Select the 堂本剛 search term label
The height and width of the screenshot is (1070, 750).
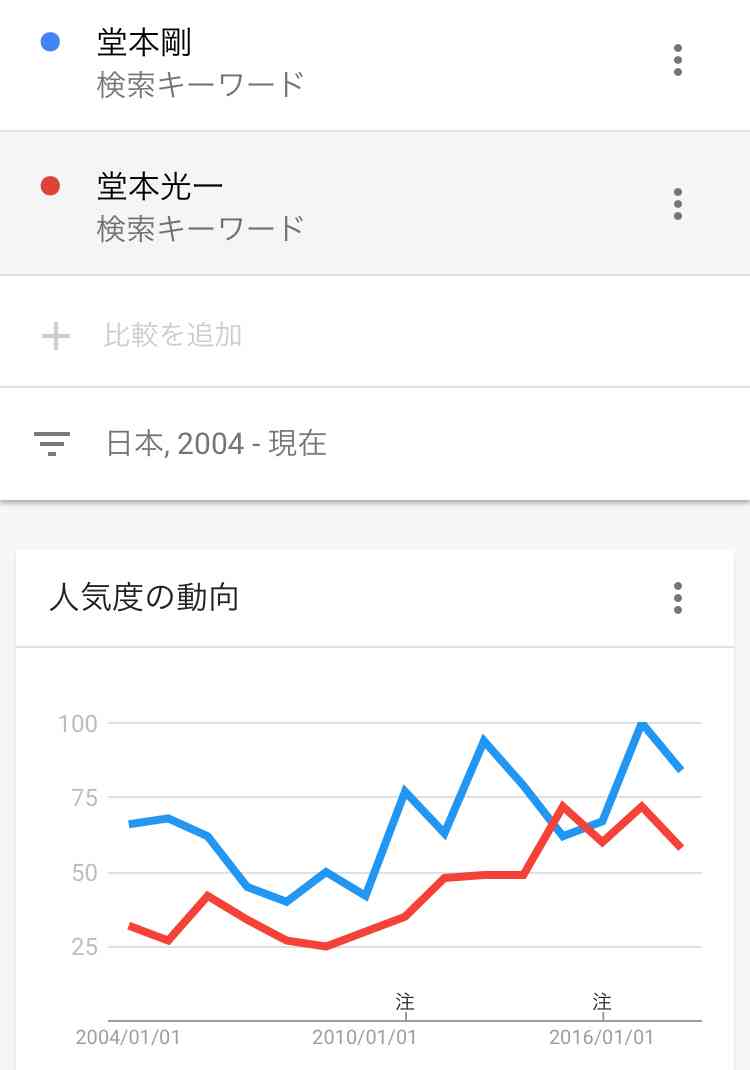144,42
